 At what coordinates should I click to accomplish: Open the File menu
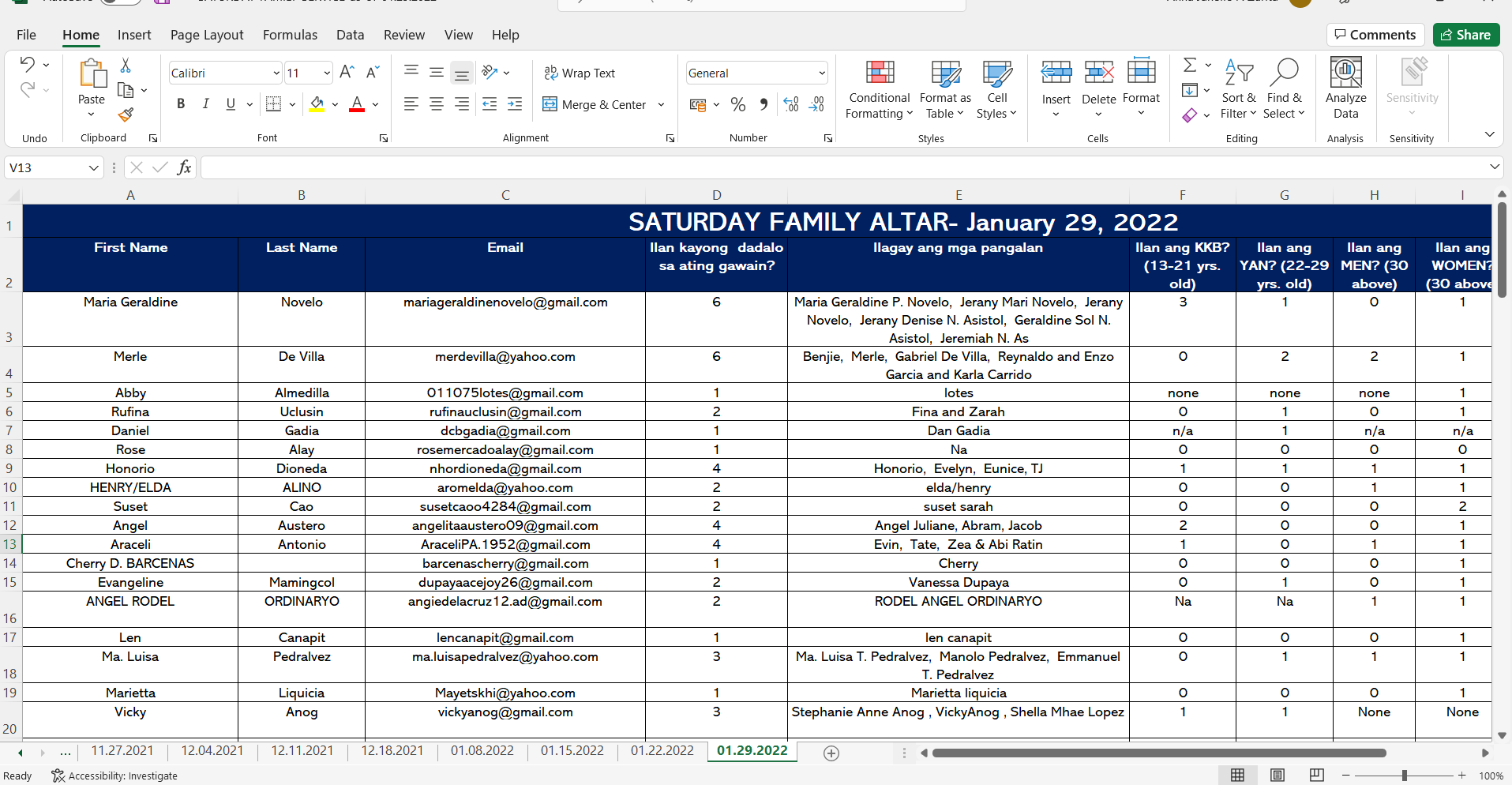pyautogui.click(x=26, y=35)
